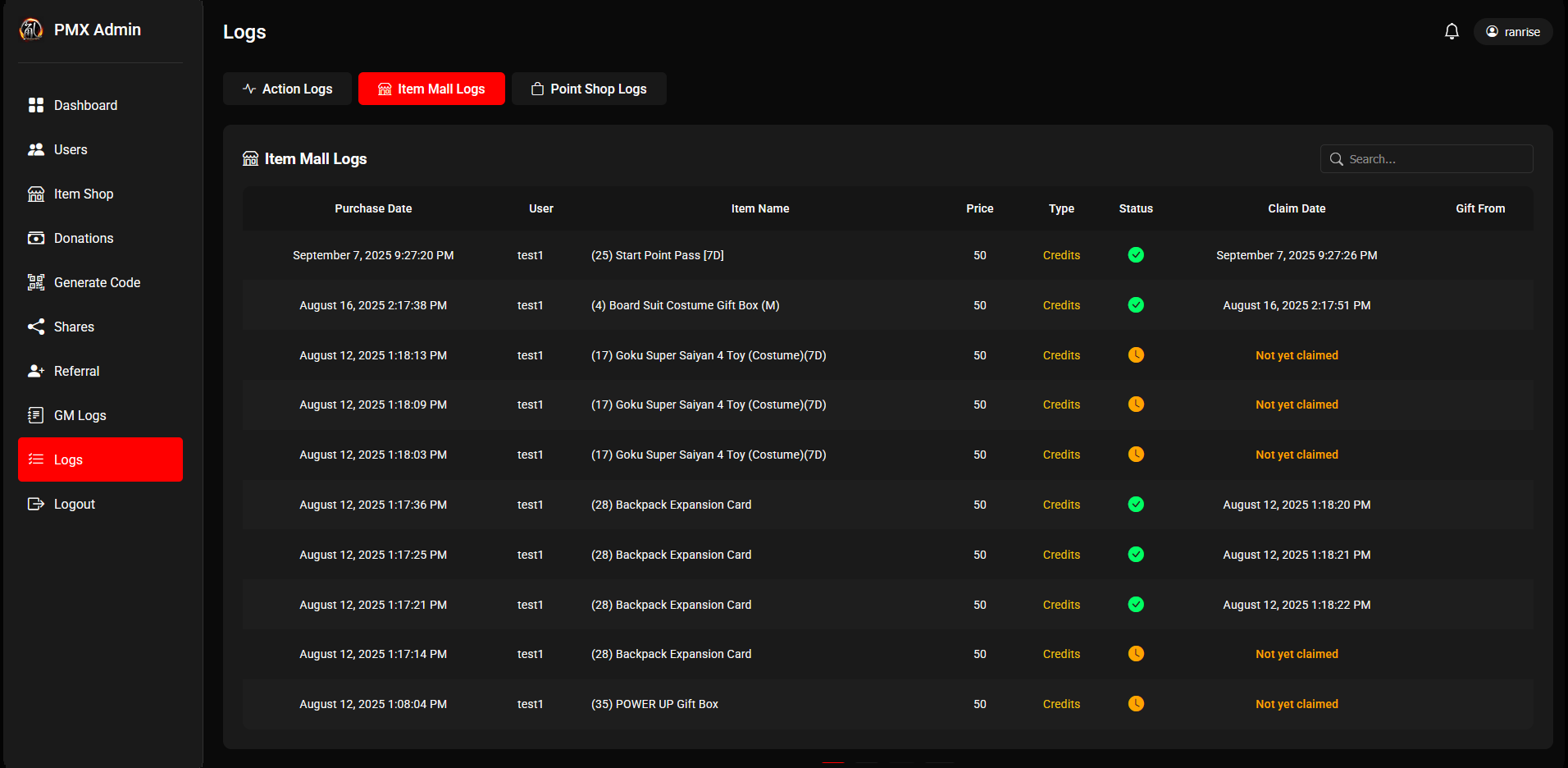Click the Donations icon in sidebar
This screenshot has width=1568, height=768.
(x=36, y=238)
